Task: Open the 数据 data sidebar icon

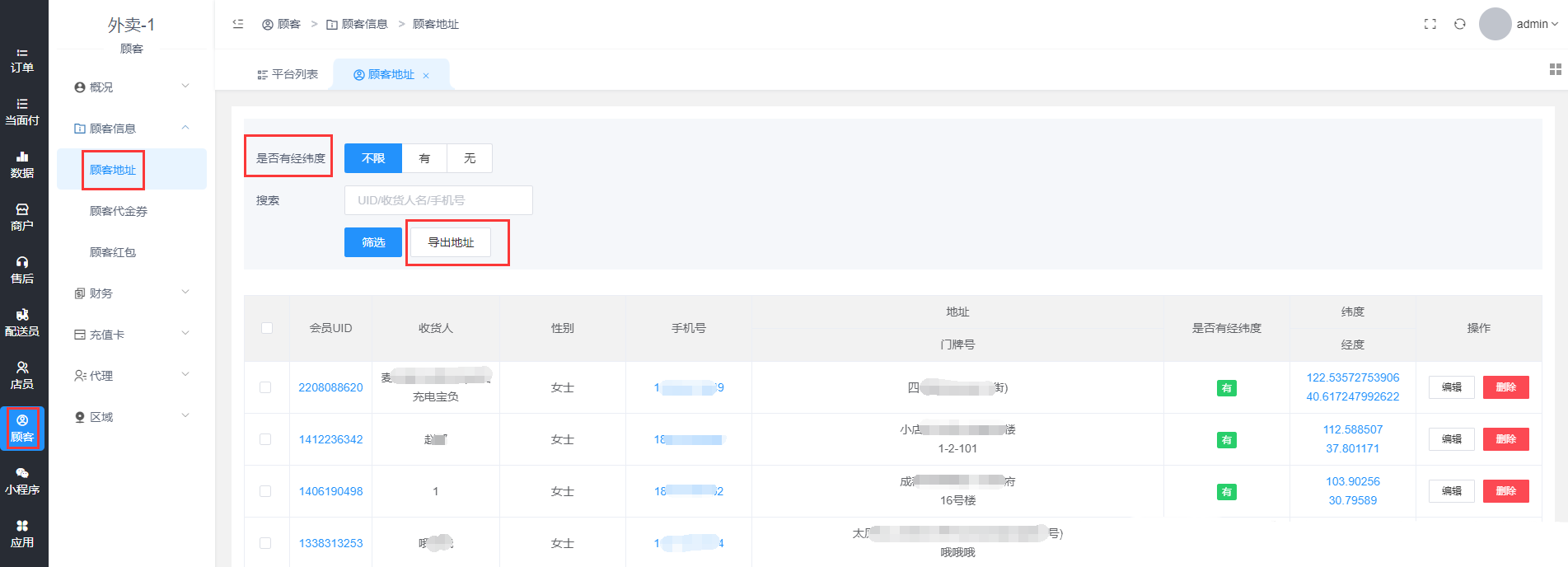Action: [22, 165]
